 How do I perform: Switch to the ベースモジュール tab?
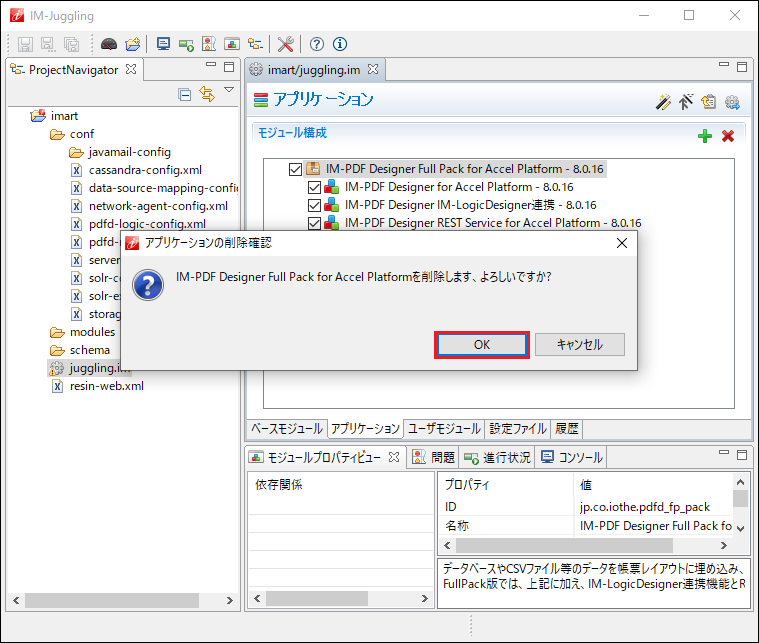287,429
